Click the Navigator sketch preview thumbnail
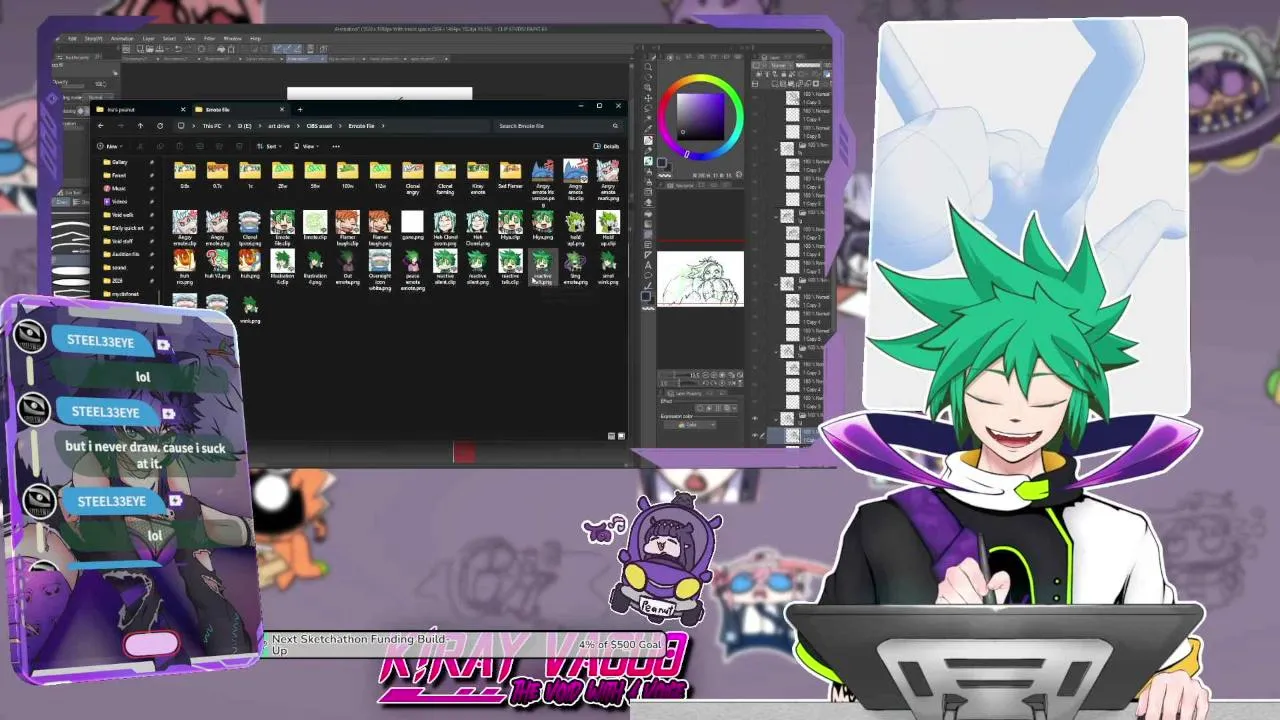1280x720 pixels. 700,278
